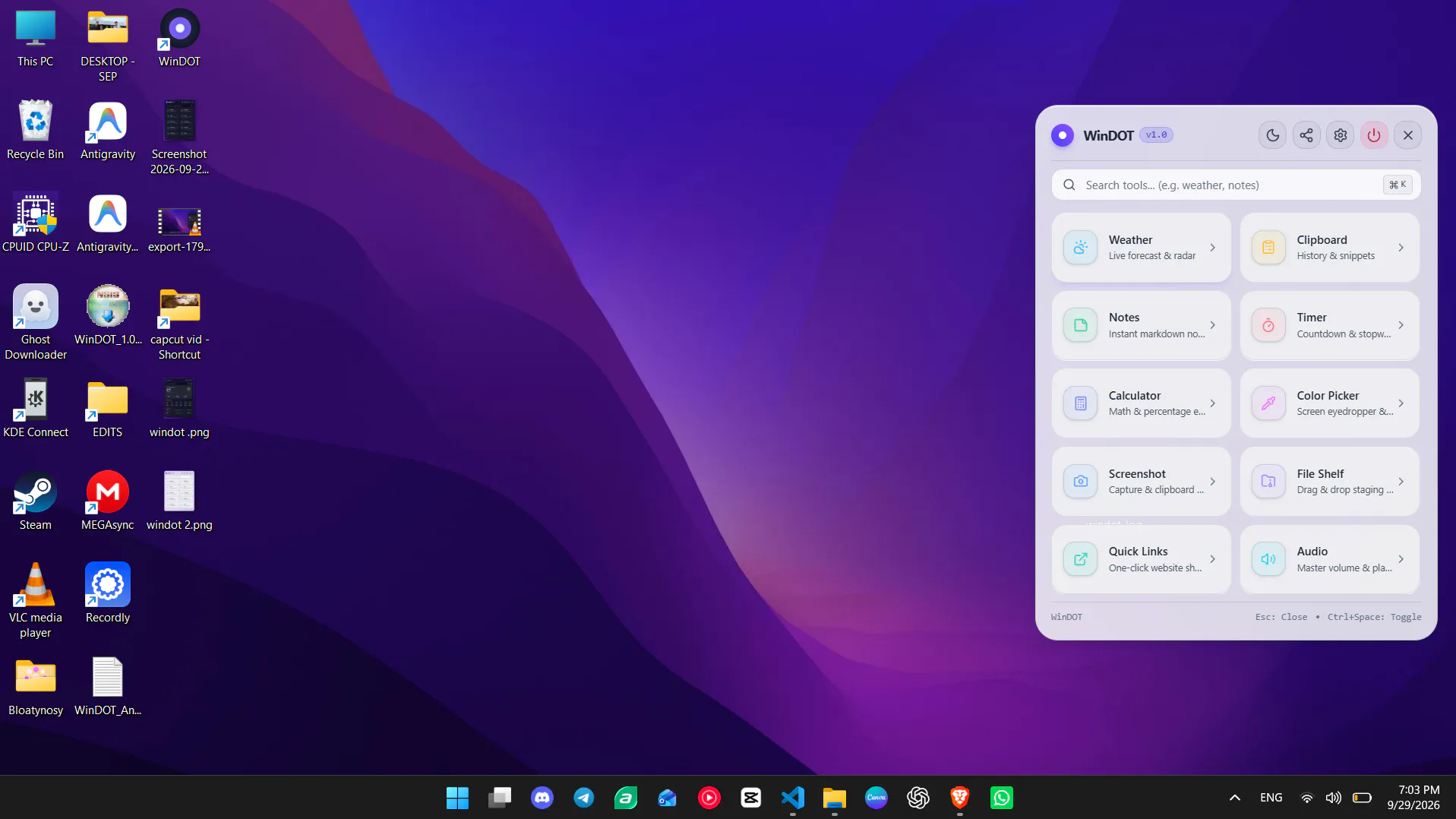Show hidden icons in system tray
Screen dimensions: 1456x819
[1235, 798]
